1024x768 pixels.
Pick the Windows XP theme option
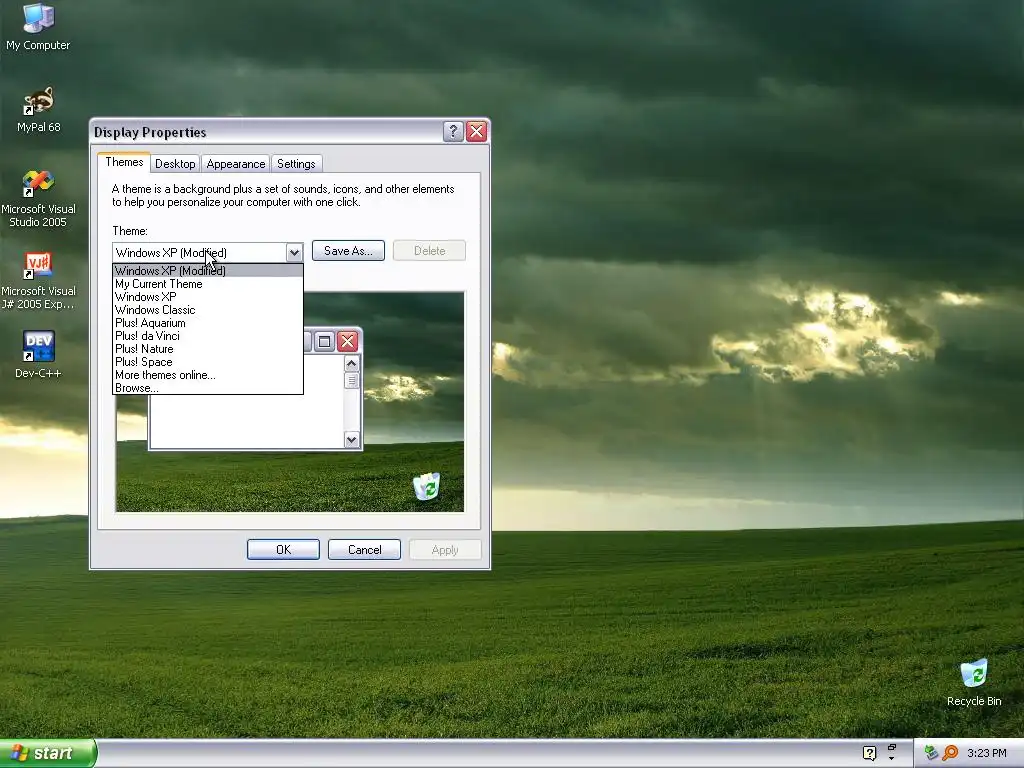click(x=208, y=296)
